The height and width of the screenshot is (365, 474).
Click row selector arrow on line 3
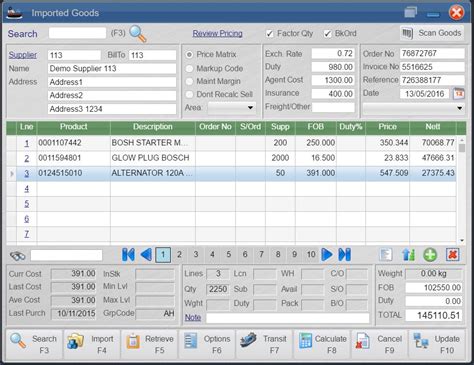[12, 174]
